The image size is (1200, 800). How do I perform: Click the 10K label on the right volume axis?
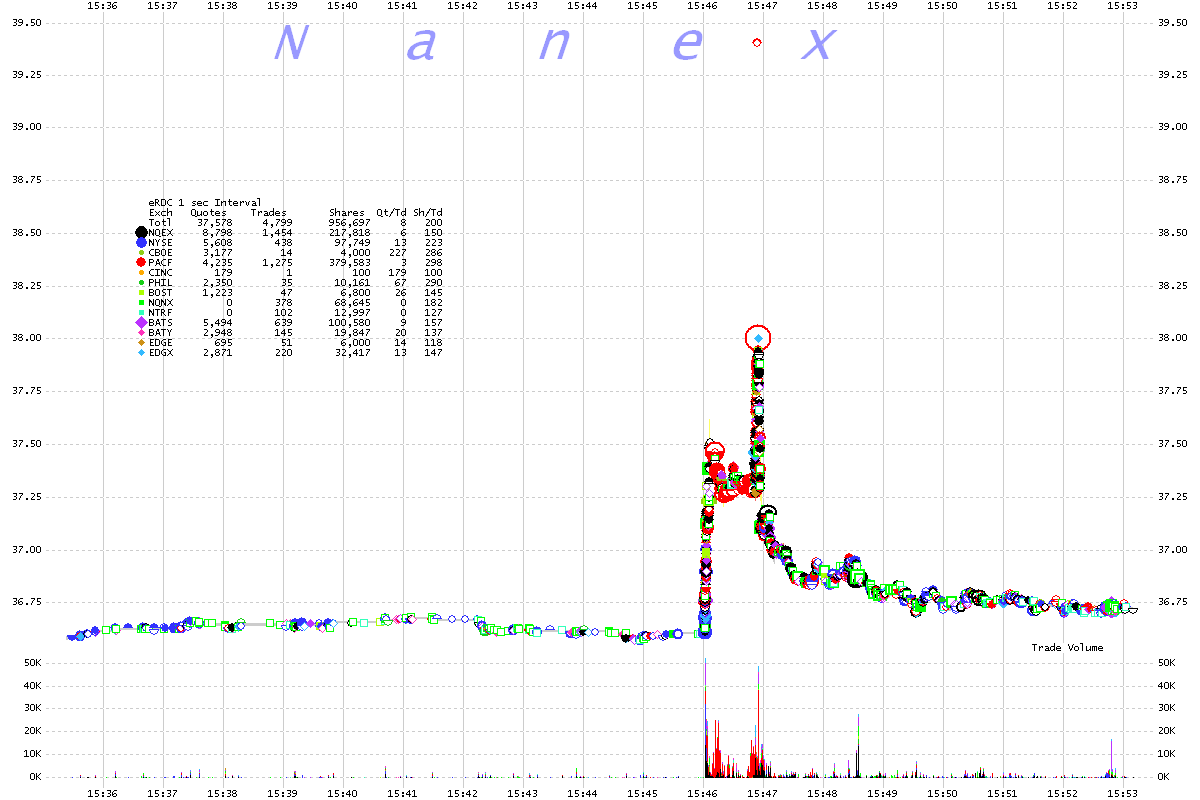pyautogui.click(x=1166, y=753)
